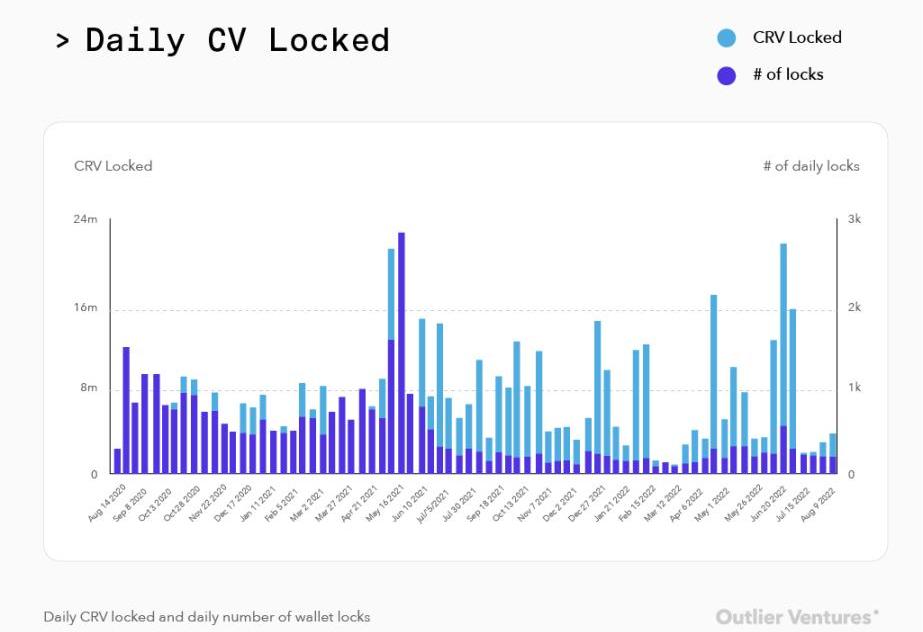Image resolution: width=923 pixels, height=632 pixels.
Task: Select the # of daily locks axis title
Action: [811, 166]
